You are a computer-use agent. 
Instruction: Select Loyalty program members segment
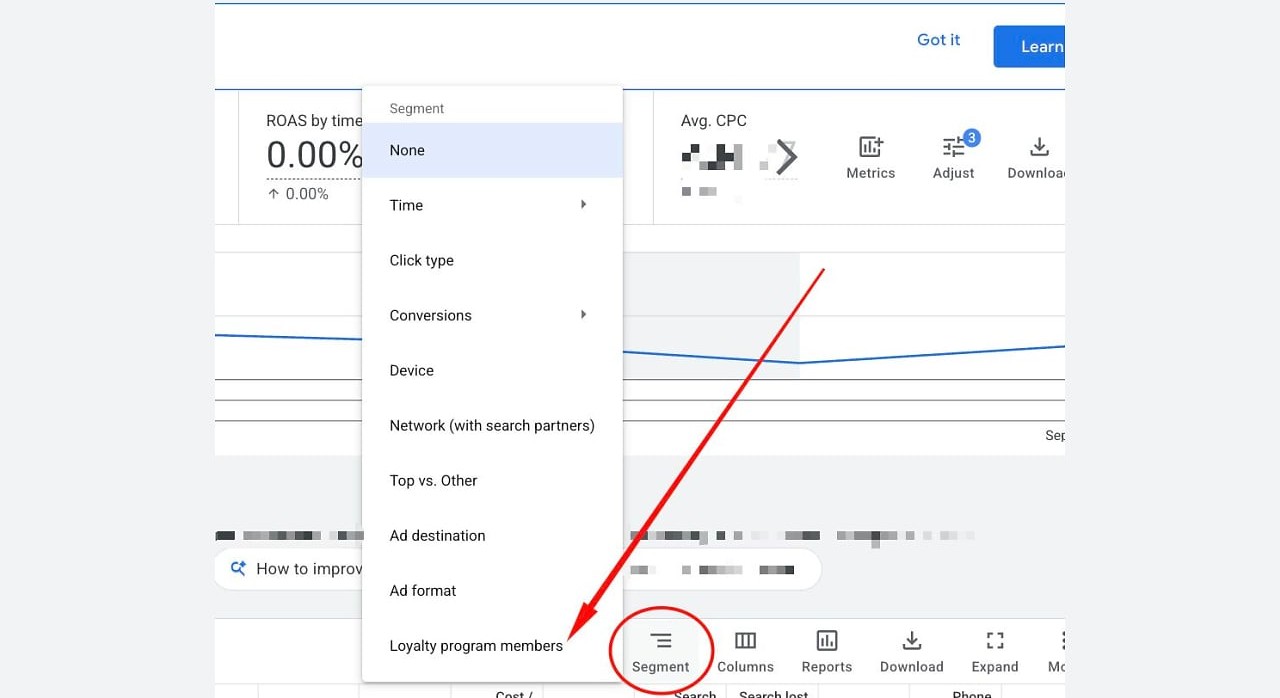[492, 645]
